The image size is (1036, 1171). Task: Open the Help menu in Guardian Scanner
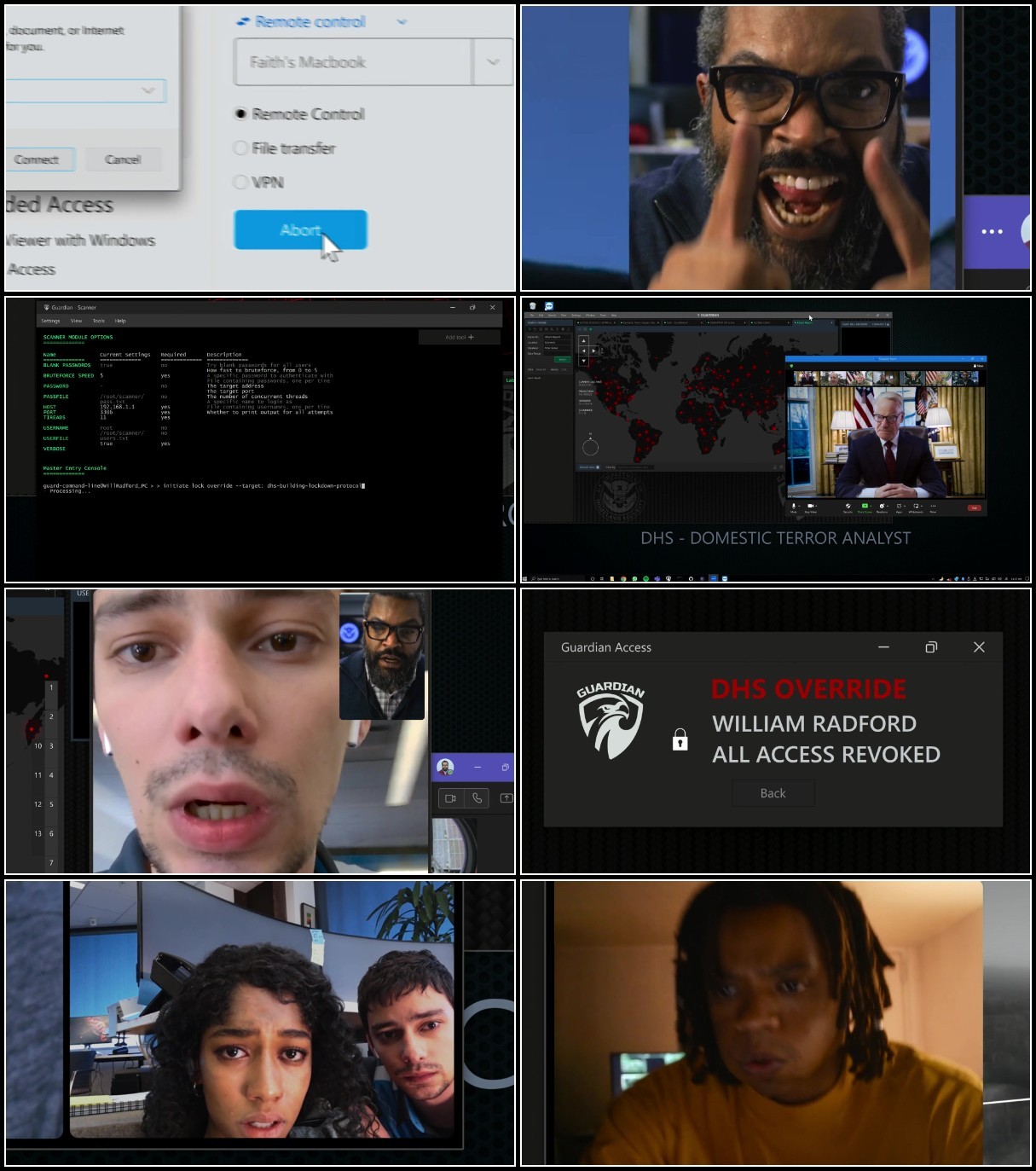120,321
